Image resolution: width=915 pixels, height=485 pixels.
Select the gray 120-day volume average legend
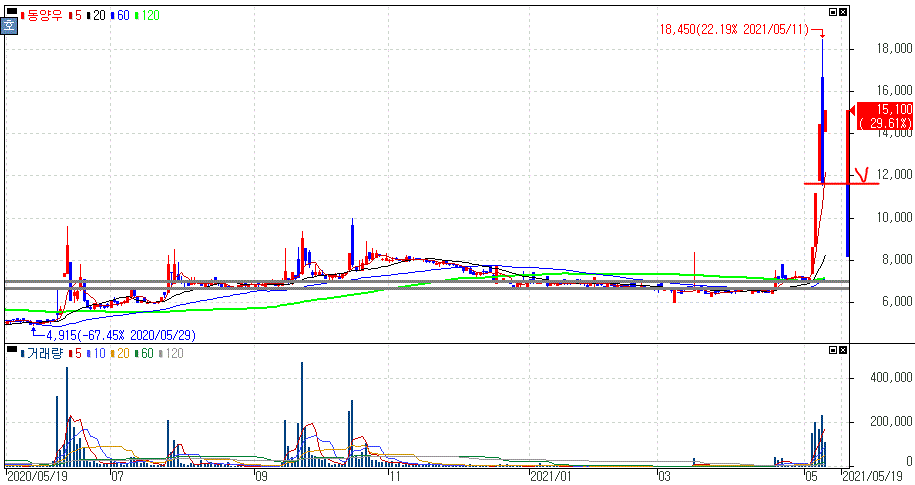click(x=171, y=354)
